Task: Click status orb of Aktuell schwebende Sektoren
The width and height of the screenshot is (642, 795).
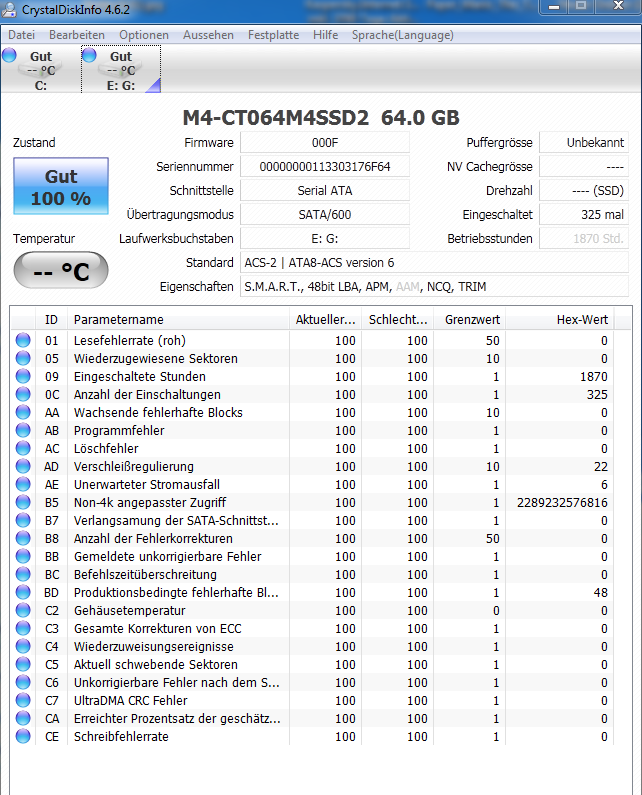Action: click(x=23, y=664)
